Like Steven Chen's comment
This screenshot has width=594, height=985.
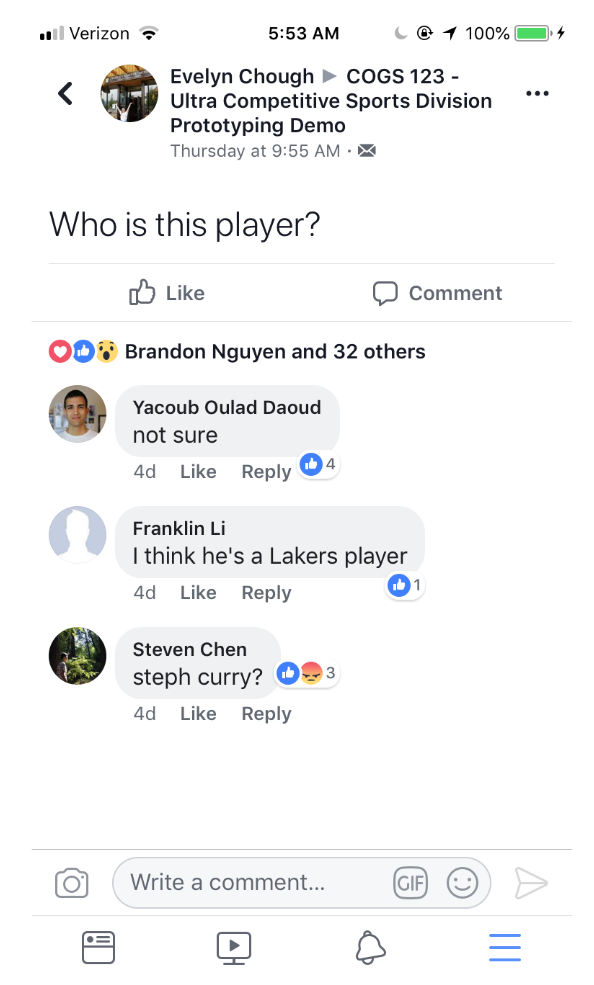pyautogui.click(x=198, y=714)
